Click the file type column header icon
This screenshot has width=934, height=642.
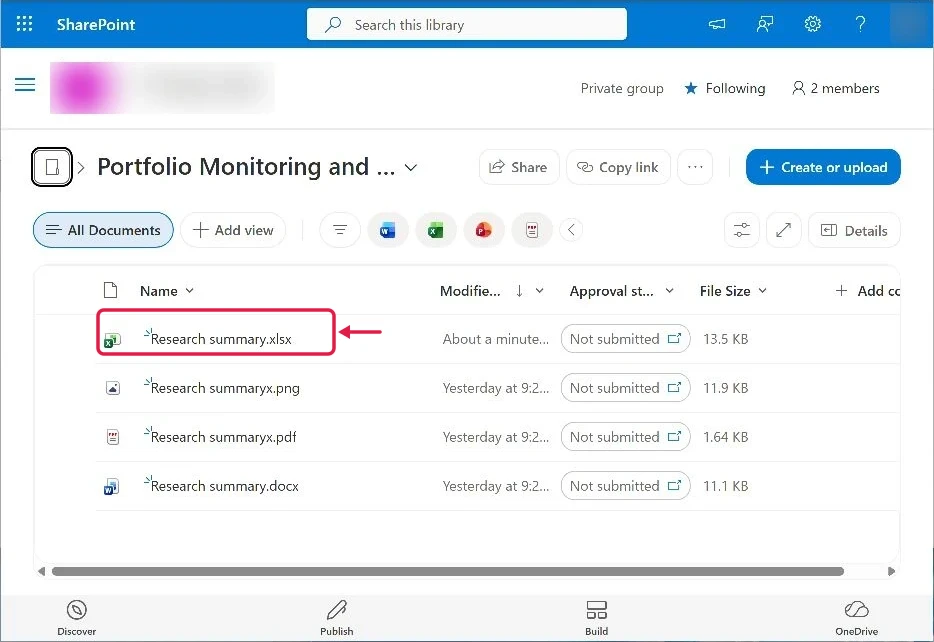click(110, 290)
